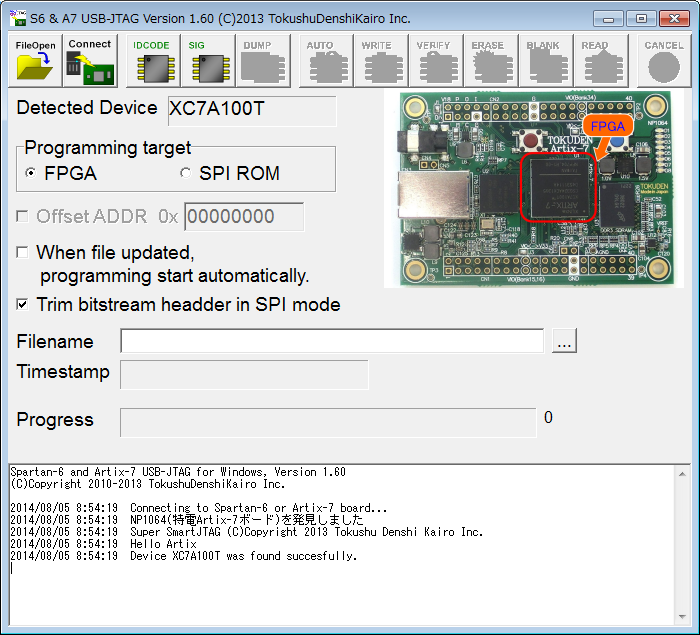The image size is (700, 635).
Task: Select FPGA as programming target
Action: [x=31, y=174]
